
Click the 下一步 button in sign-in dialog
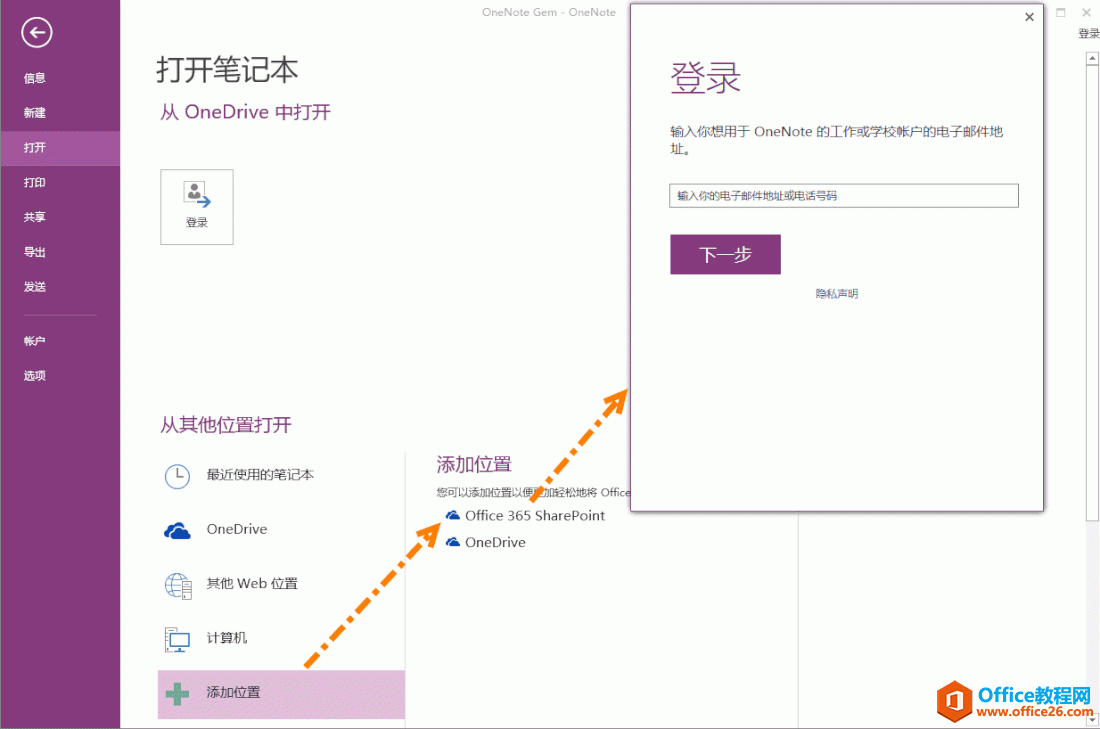coord(725,254)
